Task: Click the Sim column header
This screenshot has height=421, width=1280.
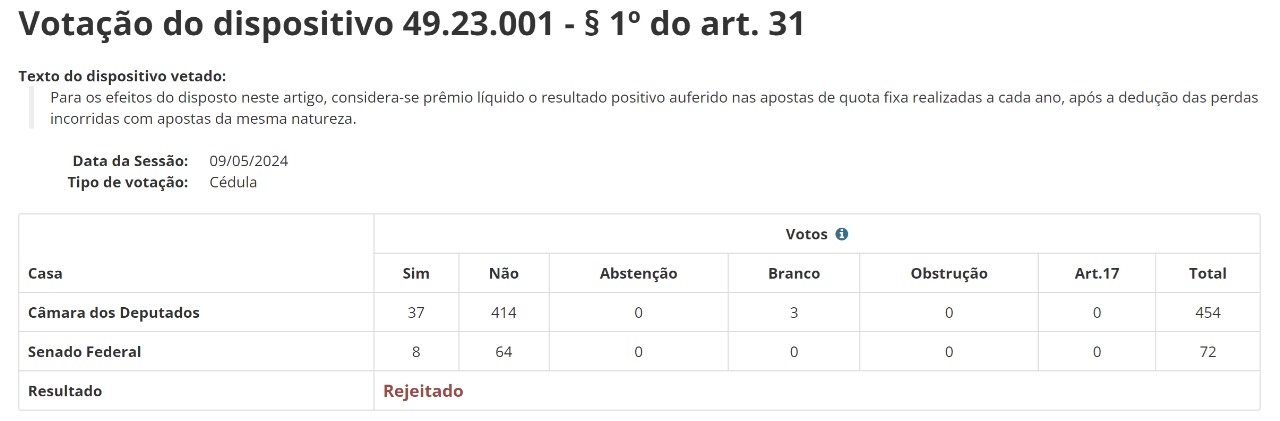Action: click(416, 273)
